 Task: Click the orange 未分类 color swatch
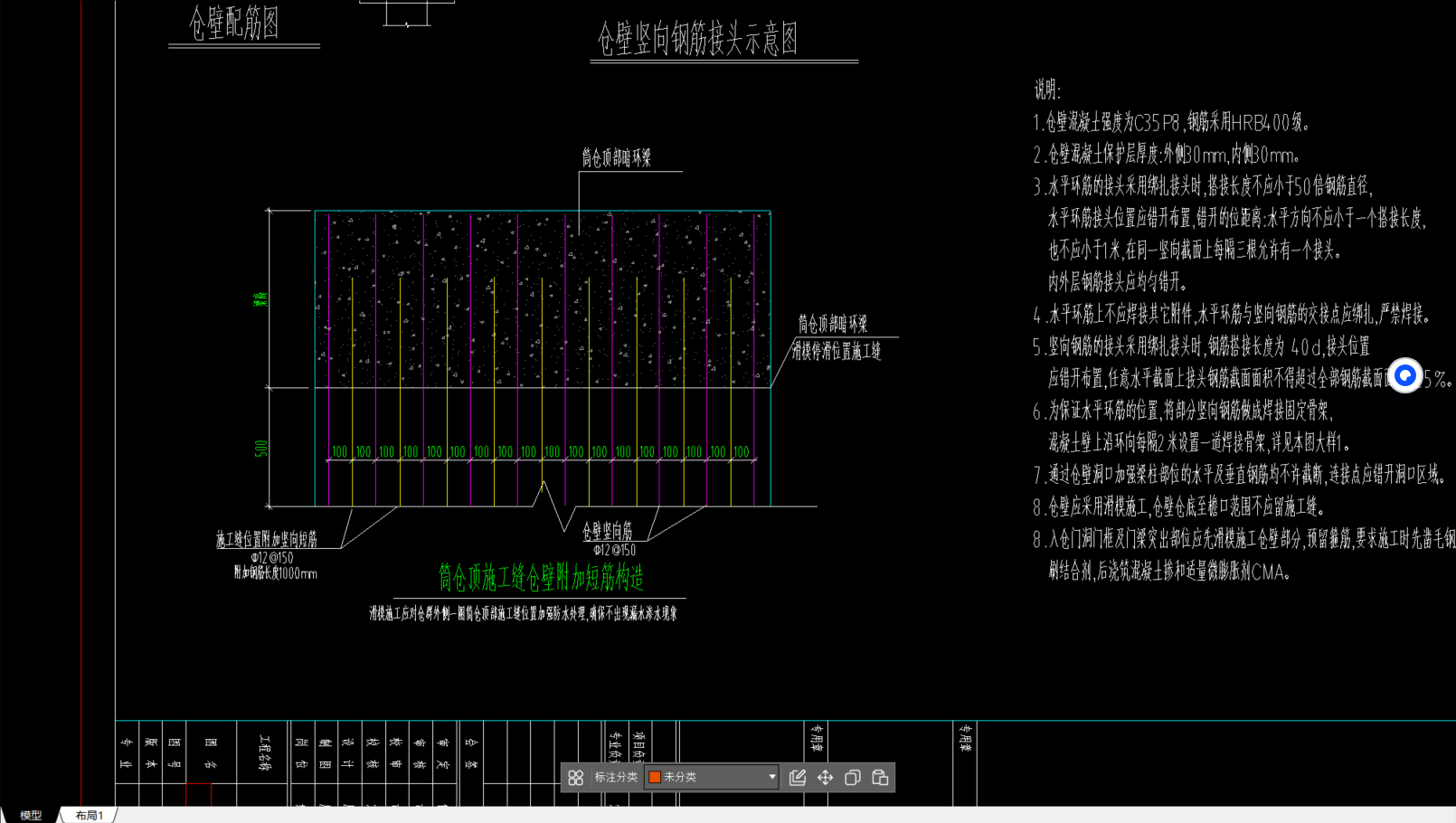coord(655,777)
